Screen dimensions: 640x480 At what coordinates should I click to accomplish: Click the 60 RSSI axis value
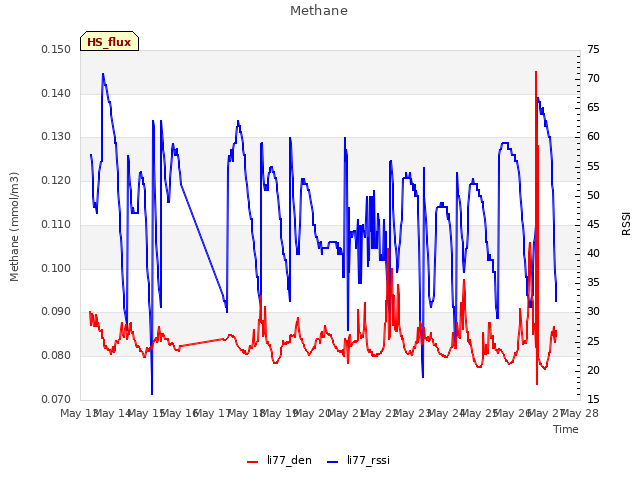click(593, 137)
